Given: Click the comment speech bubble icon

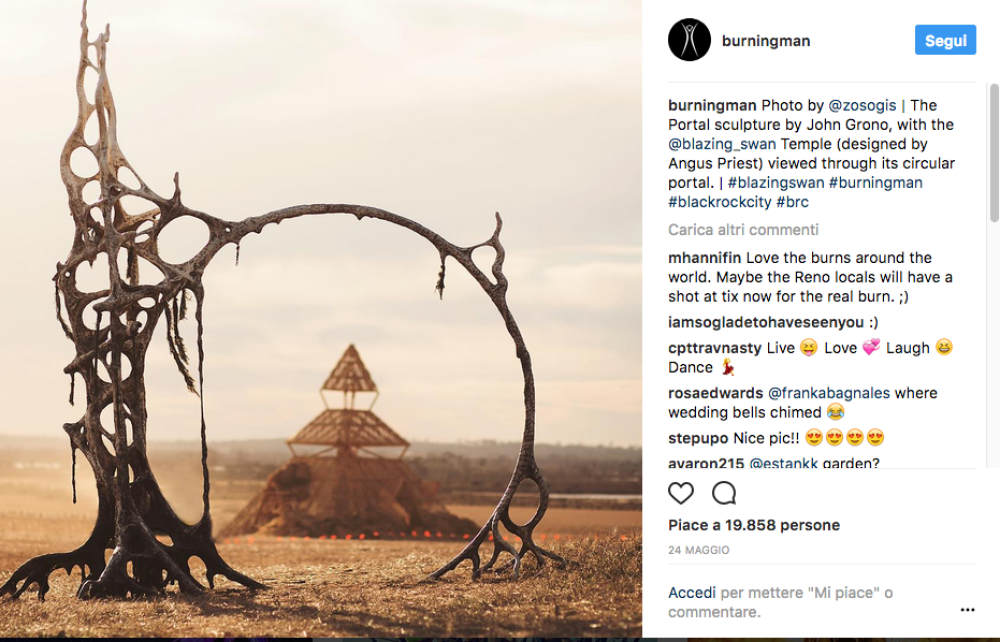Looking at the screenshot, I should 724,493.
